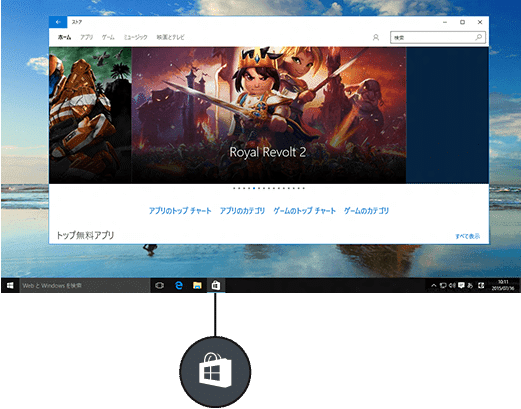Maximize the Store window

(462, 22)
